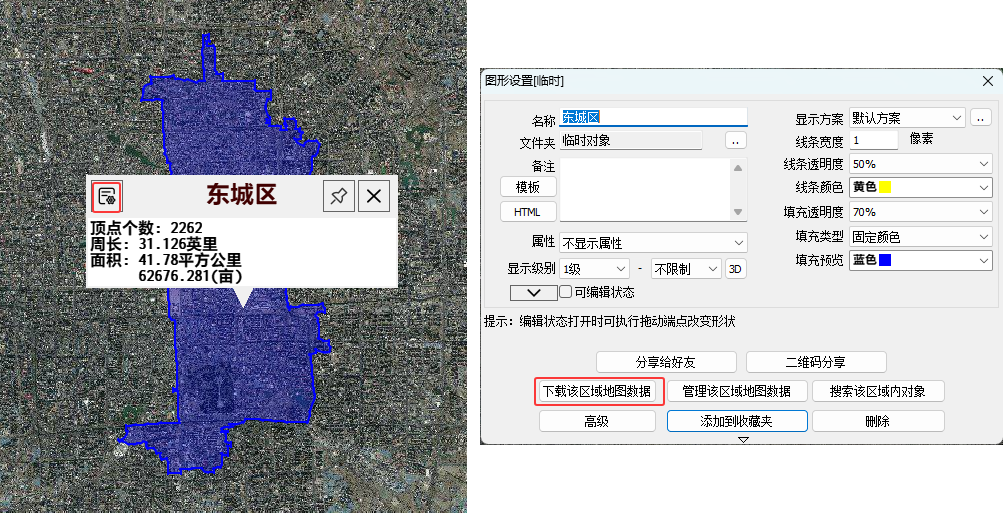The height and width of the screenshot is (513, 1003).
Task: Click the 周长: 31.126英里 text
Action: pyautogui.click(x=154, y=244)
